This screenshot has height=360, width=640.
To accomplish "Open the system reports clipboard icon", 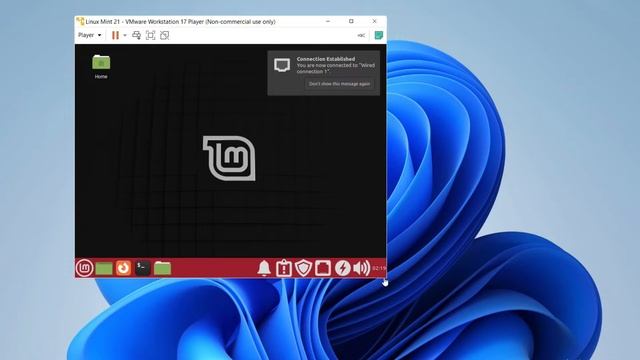I will (284, 268).
